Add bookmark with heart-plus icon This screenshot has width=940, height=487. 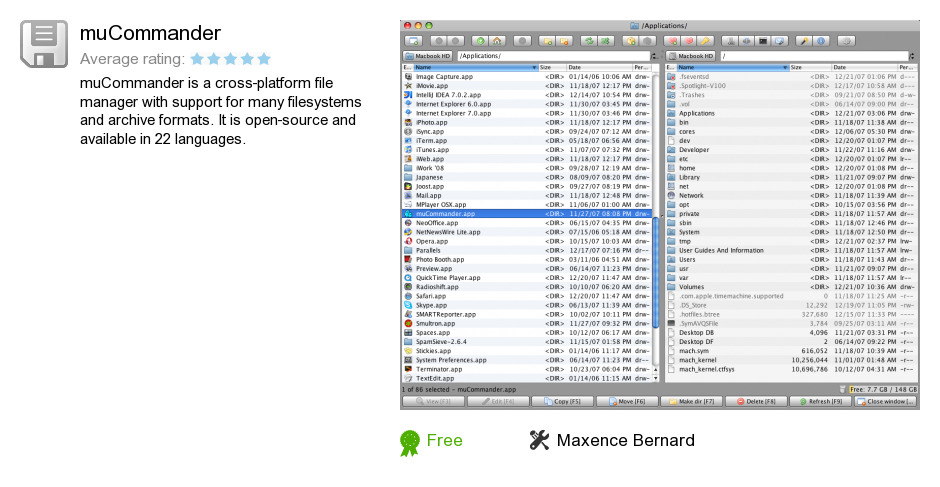tap(672, 41)
